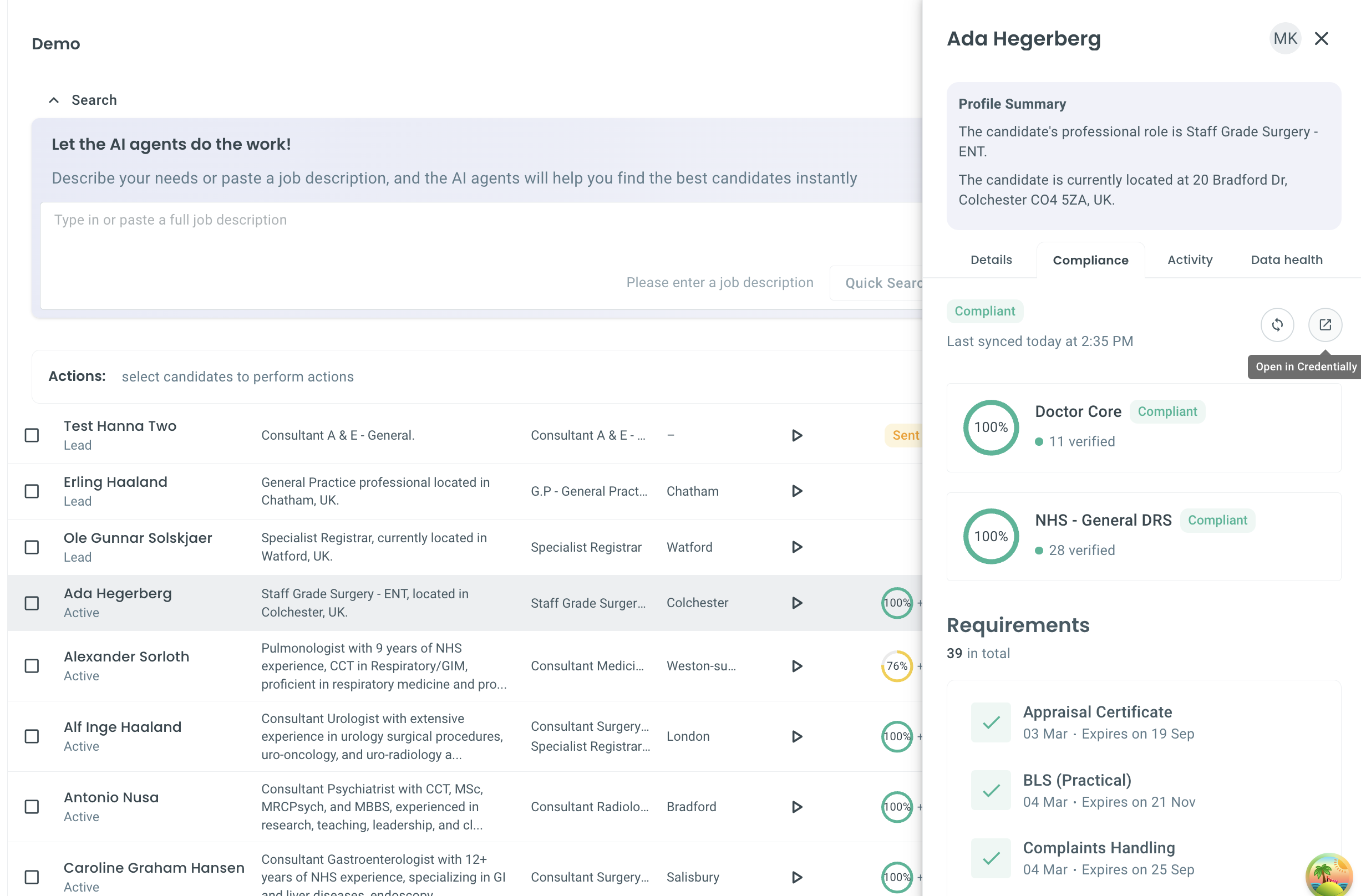Image resolution: width=1361 pixels, height=896 pixels.
Task: Click play arrow in Alexander Sorloth row
Action: pos(796,666)
